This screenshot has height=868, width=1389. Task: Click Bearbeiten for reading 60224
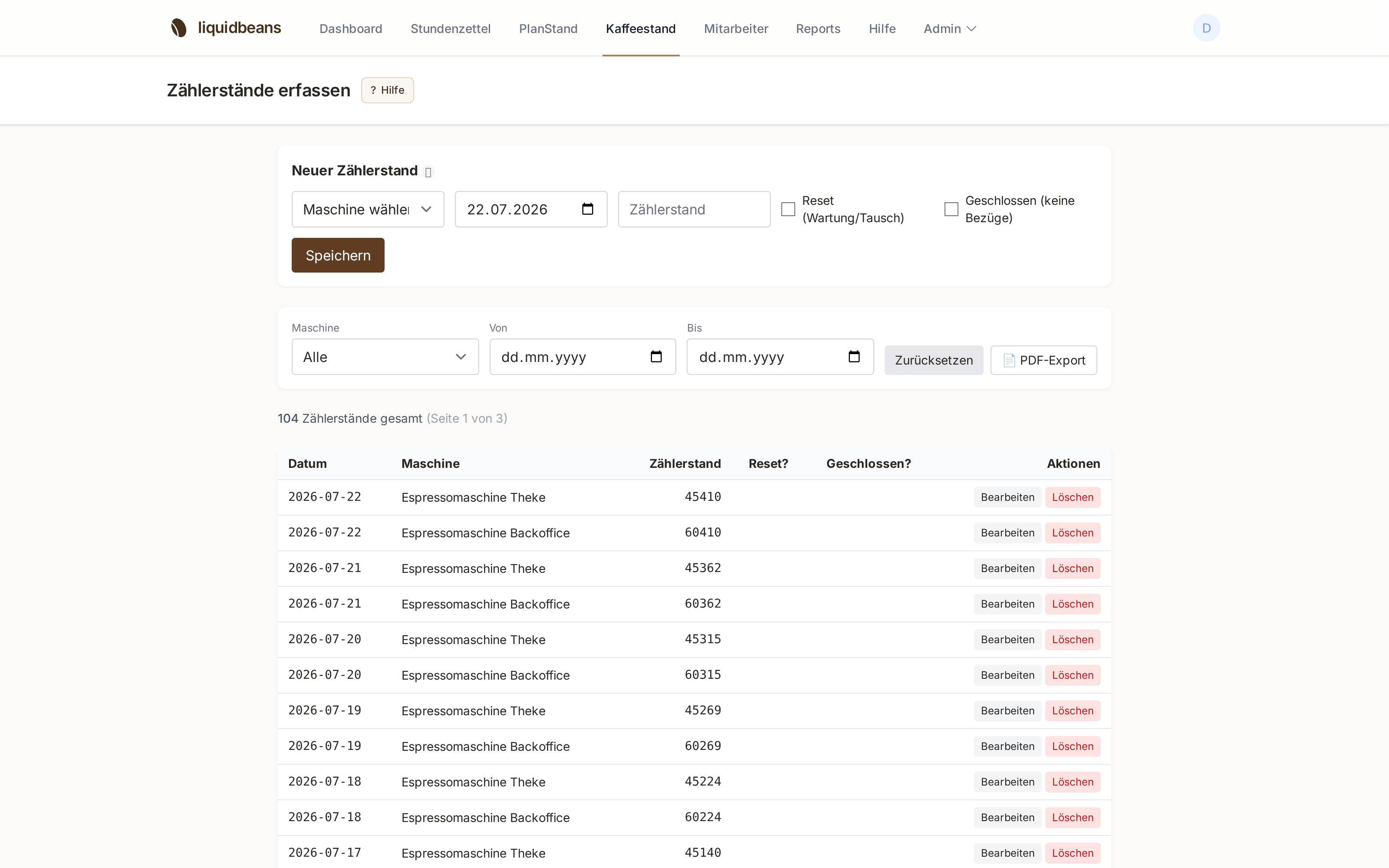1007,818
